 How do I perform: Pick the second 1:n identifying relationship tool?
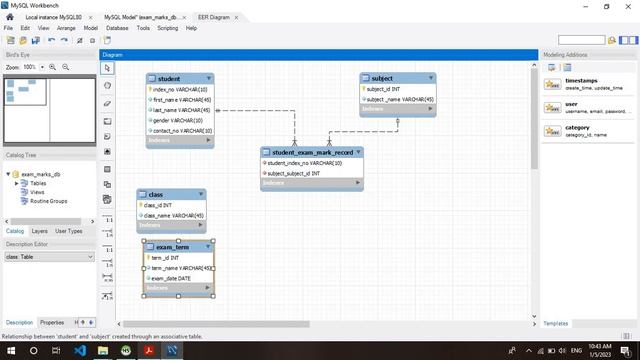click(107, 262)
